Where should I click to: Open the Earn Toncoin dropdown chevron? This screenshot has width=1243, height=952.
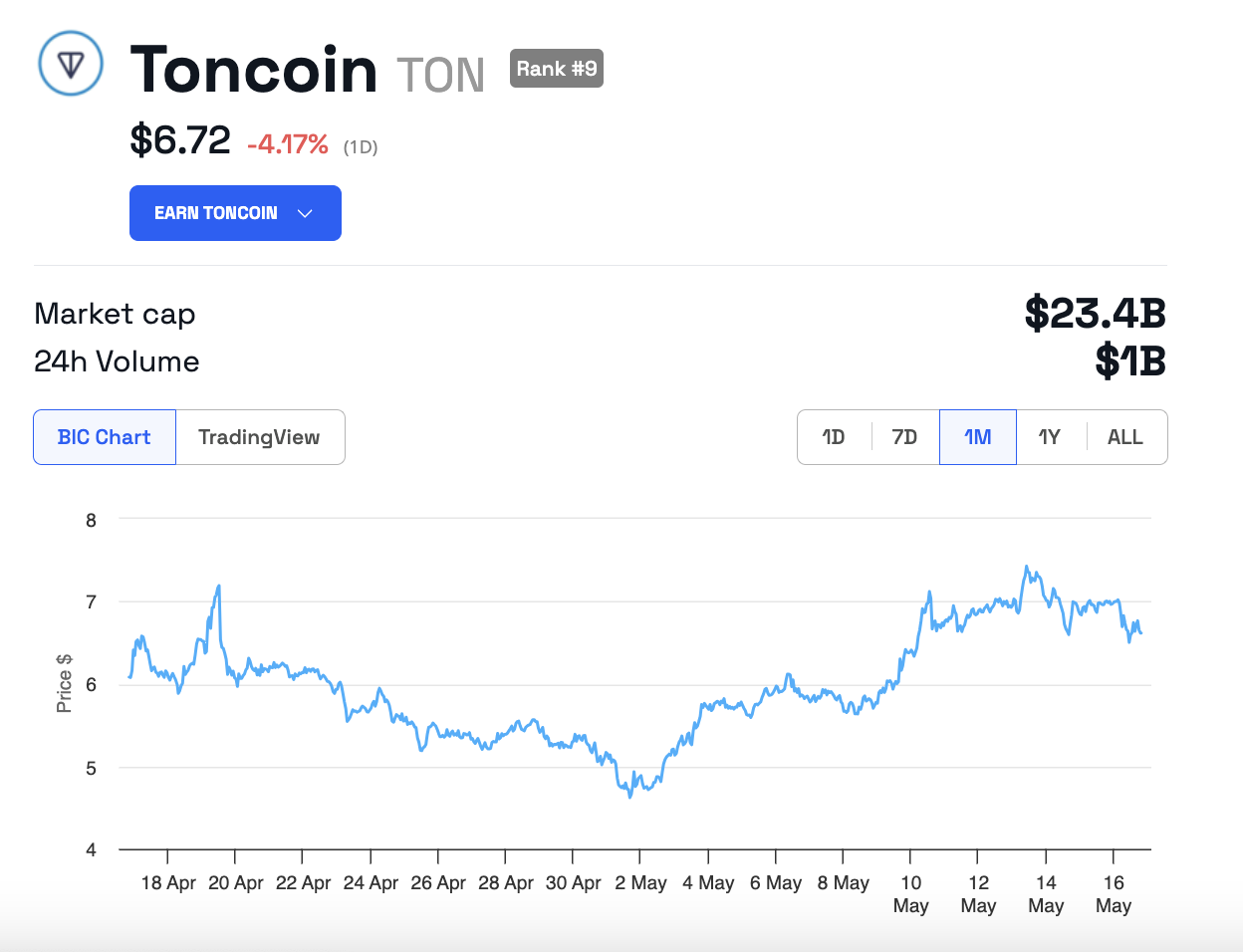pyautogui.click(x=306, y=213)
